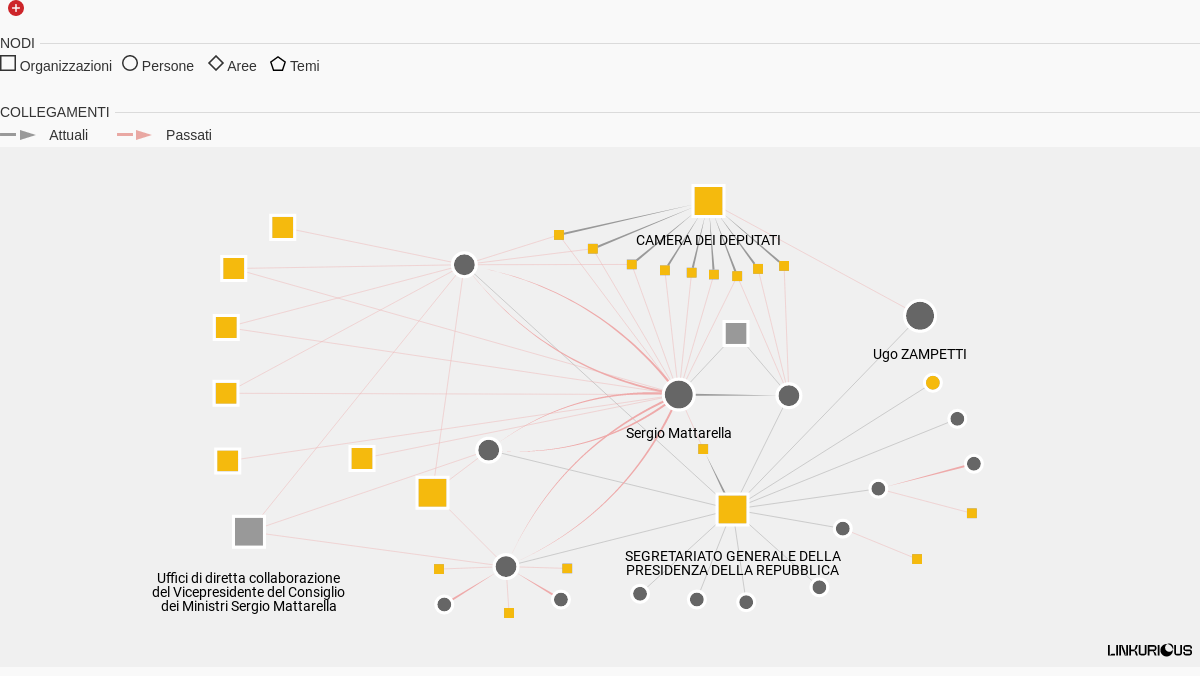The image size is (1200, 676).
Task: Select the Segretariato Generale della Presidenza node
Action: coord(733,509)
